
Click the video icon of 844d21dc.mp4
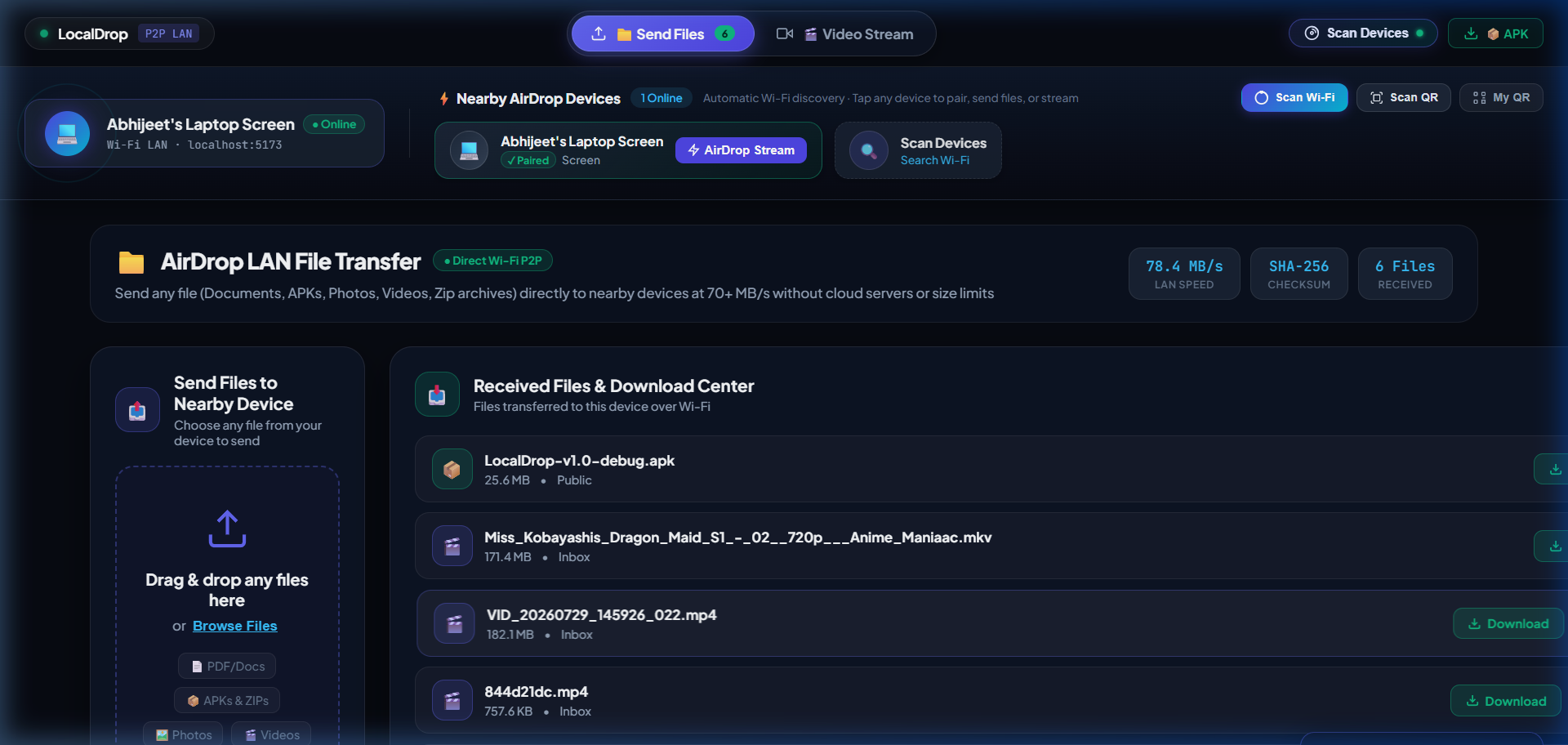[x=452, y=700]
